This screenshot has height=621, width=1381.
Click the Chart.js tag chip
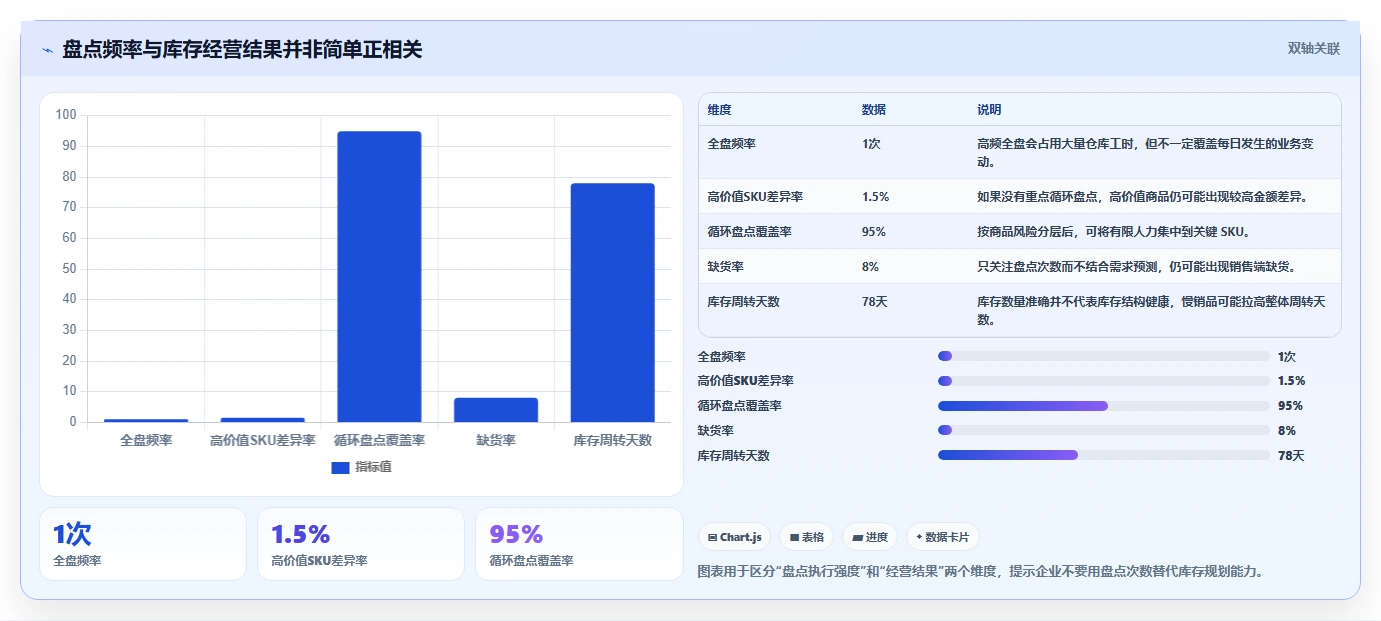(x=734, y=537)
